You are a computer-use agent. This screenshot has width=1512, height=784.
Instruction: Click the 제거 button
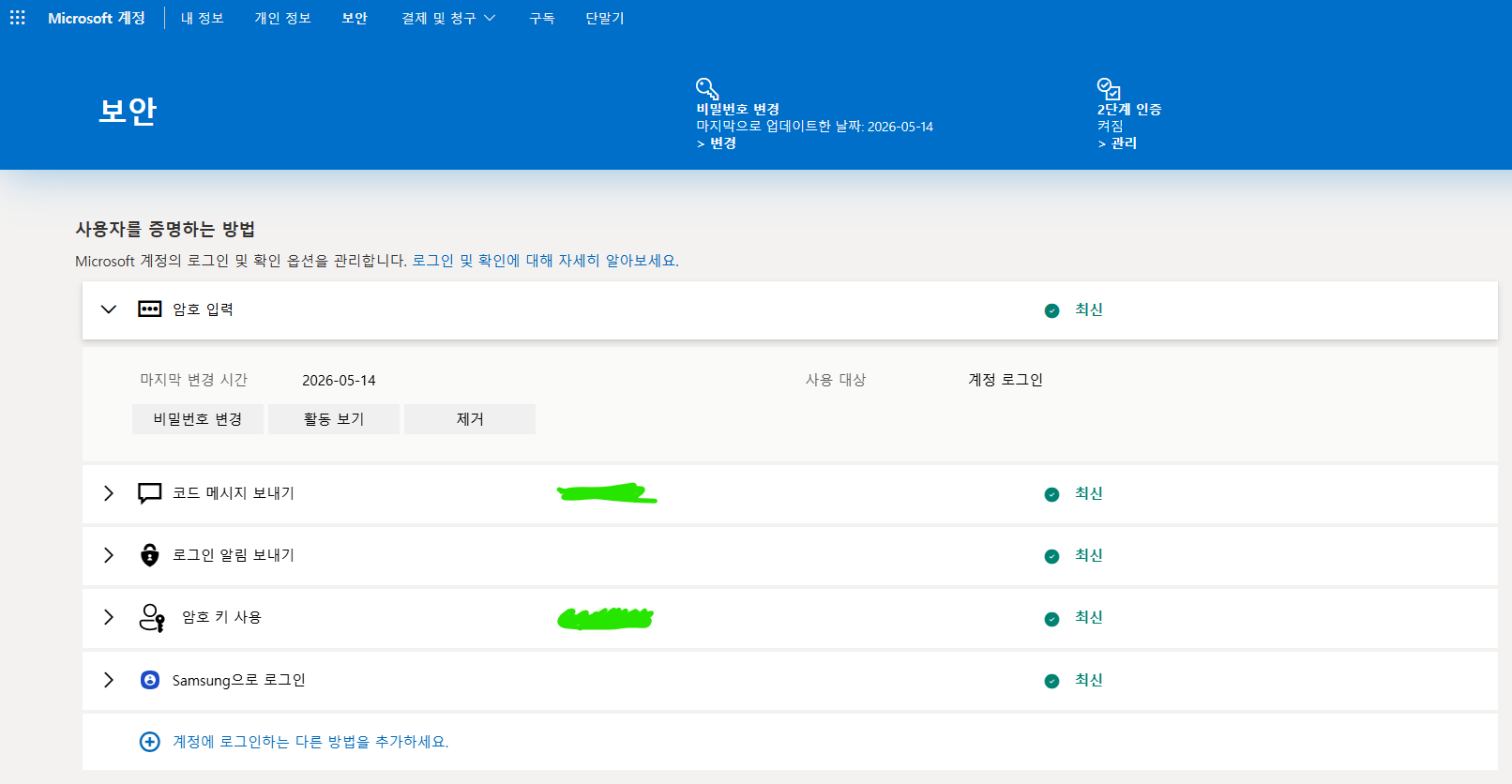[x=470, y=419]
